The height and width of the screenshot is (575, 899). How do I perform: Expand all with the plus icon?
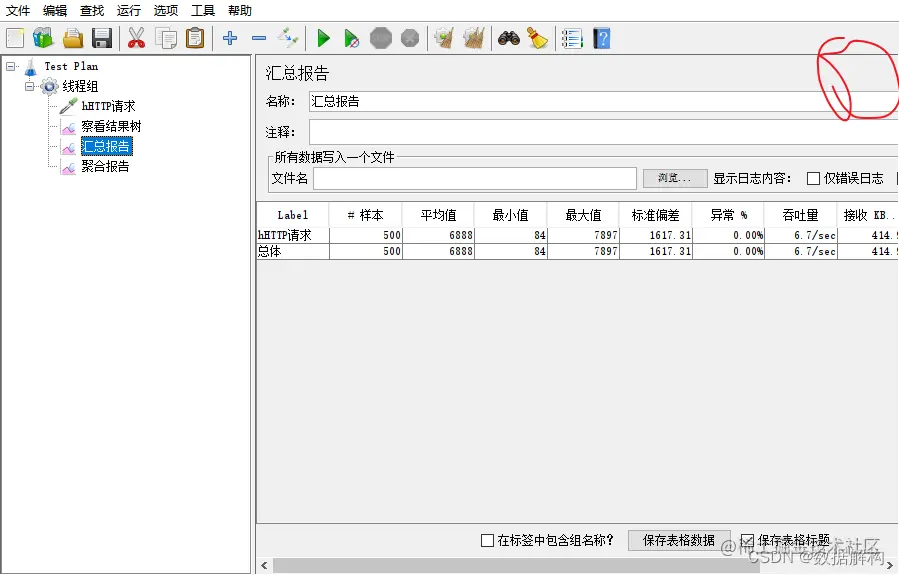point(230,38)
